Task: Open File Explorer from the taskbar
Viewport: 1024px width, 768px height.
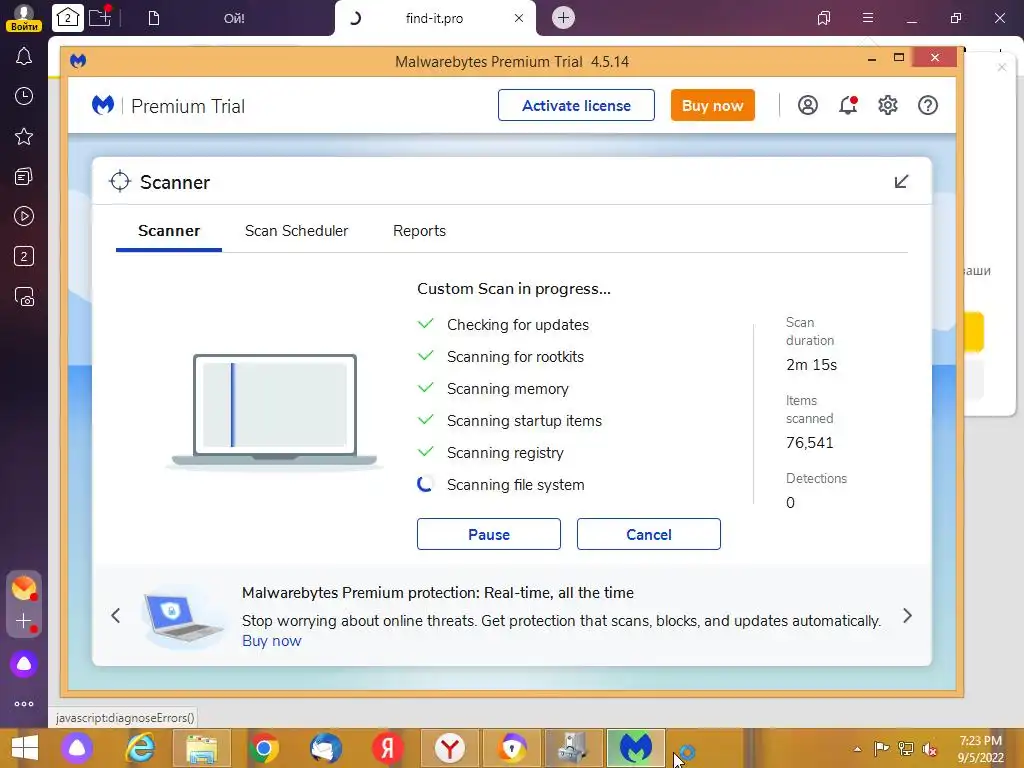Action: click(x=202, y=748)
